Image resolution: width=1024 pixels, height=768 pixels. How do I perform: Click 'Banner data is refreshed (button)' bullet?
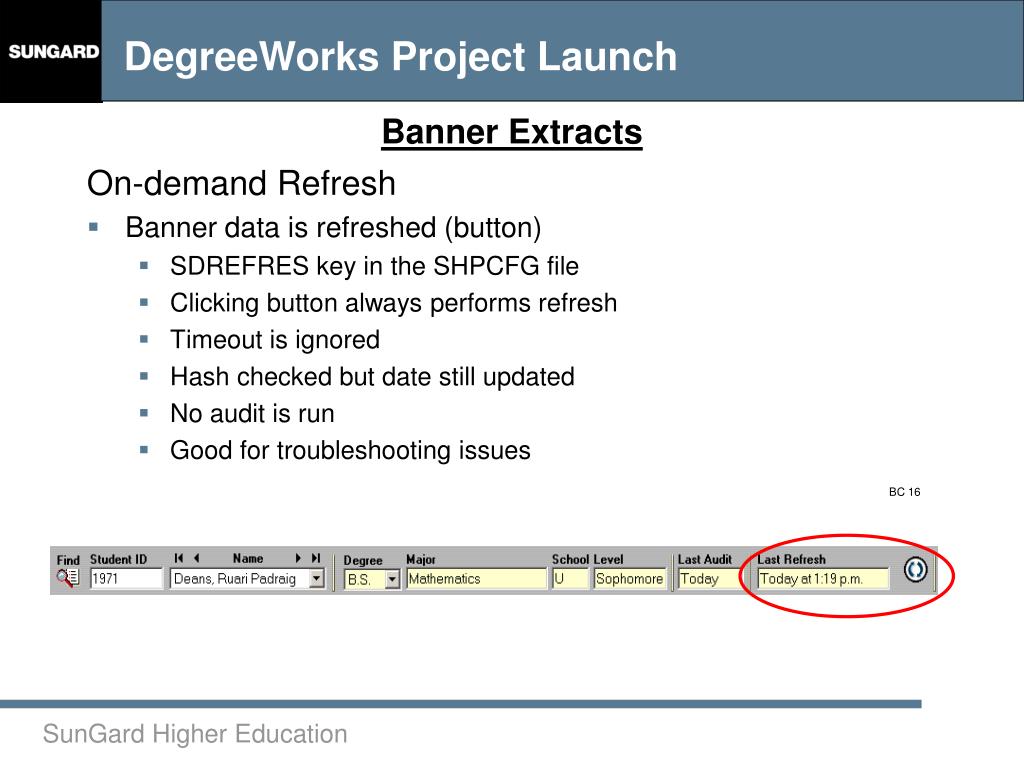(x=333, y=228)
